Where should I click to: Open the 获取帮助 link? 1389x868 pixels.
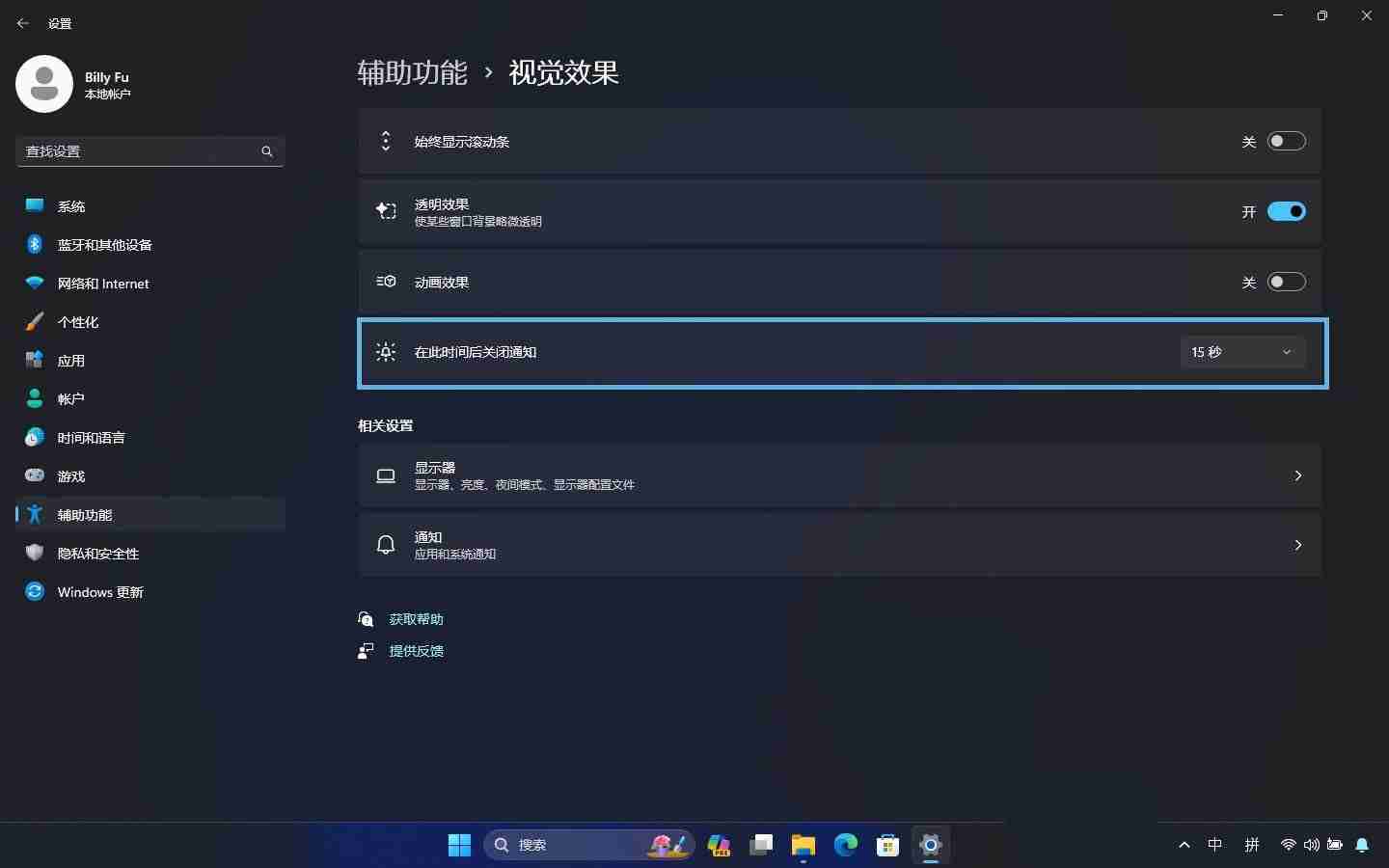[415, 619]
